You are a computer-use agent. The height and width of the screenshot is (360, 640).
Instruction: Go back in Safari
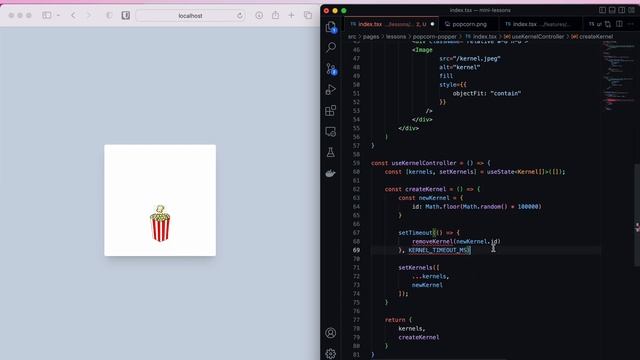73,16
